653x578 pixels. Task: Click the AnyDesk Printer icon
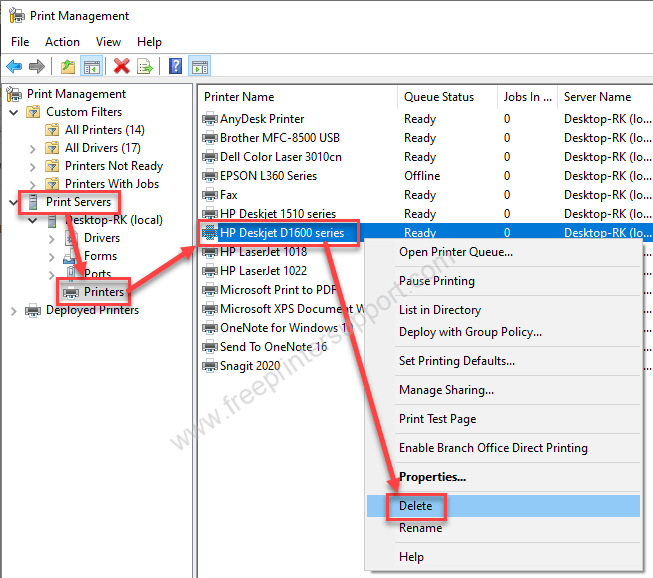[209, 119]
